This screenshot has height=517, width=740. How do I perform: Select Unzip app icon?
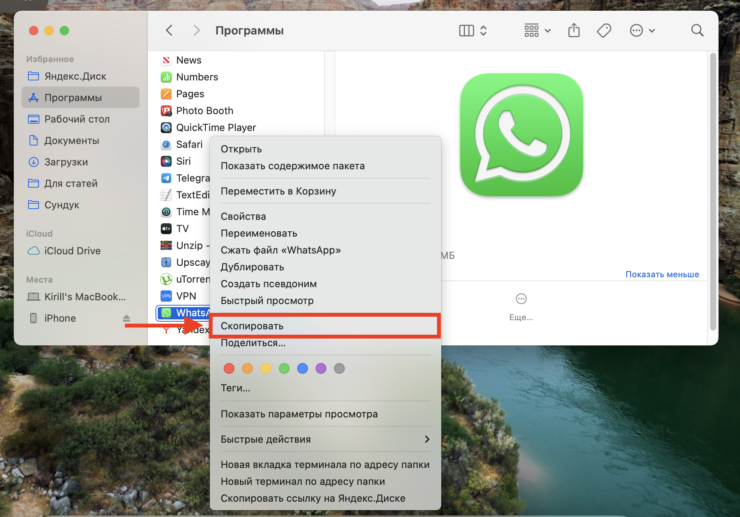pyautogui.click(x=166, y=246)
